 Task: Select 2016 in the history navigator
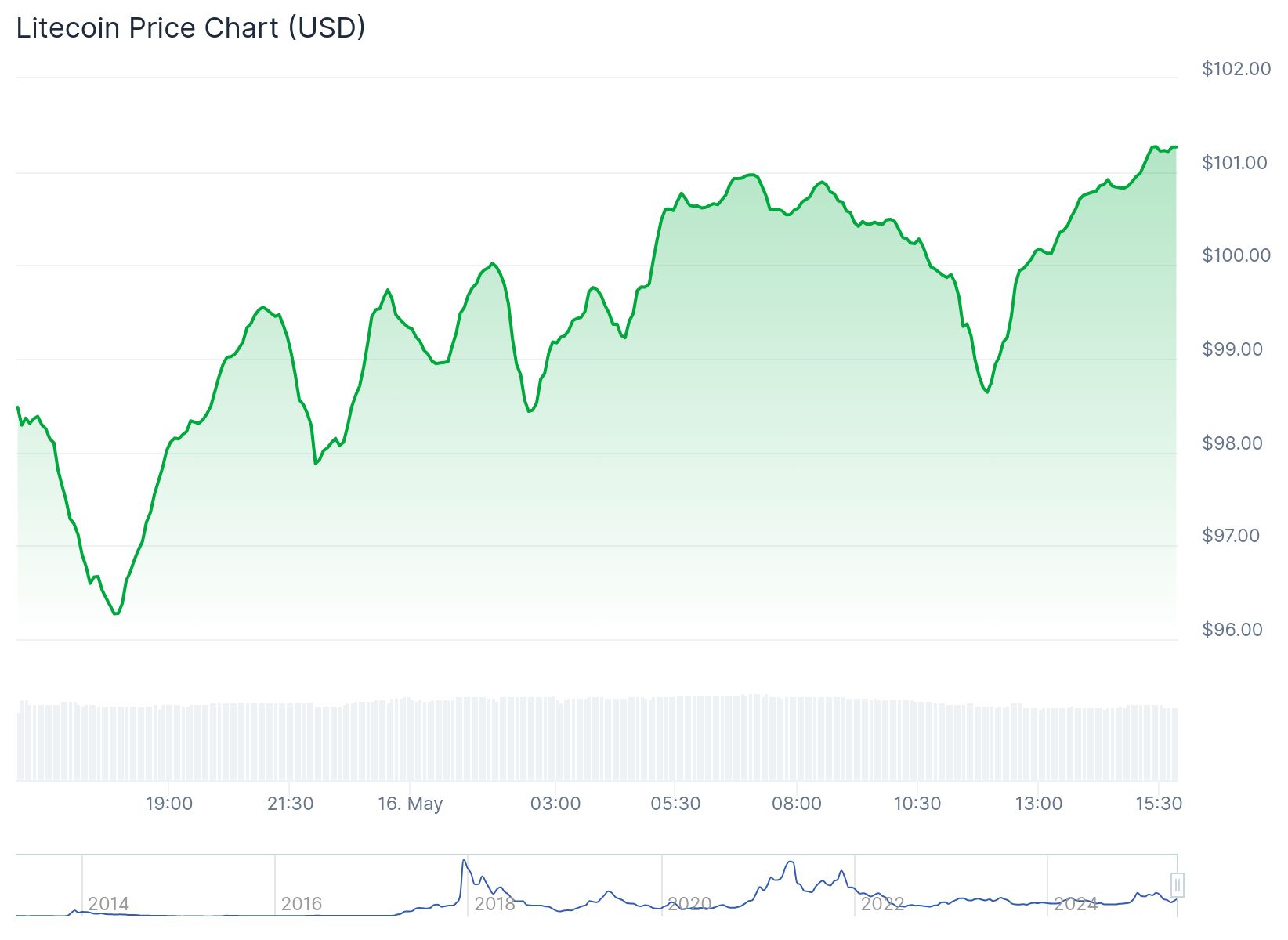point(302,904)
